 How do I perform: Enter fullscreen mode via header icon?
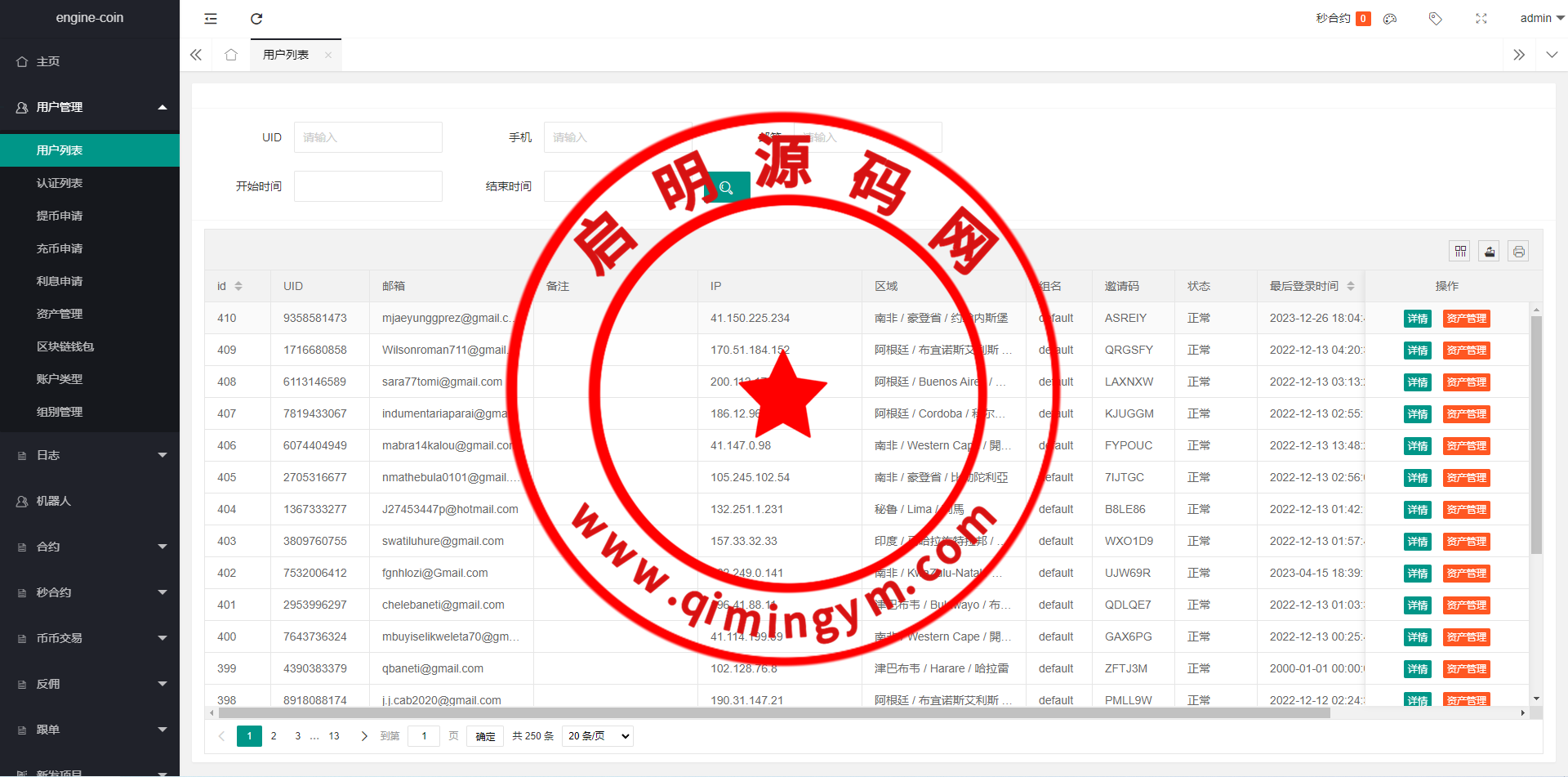click(x=1481, y=19)
